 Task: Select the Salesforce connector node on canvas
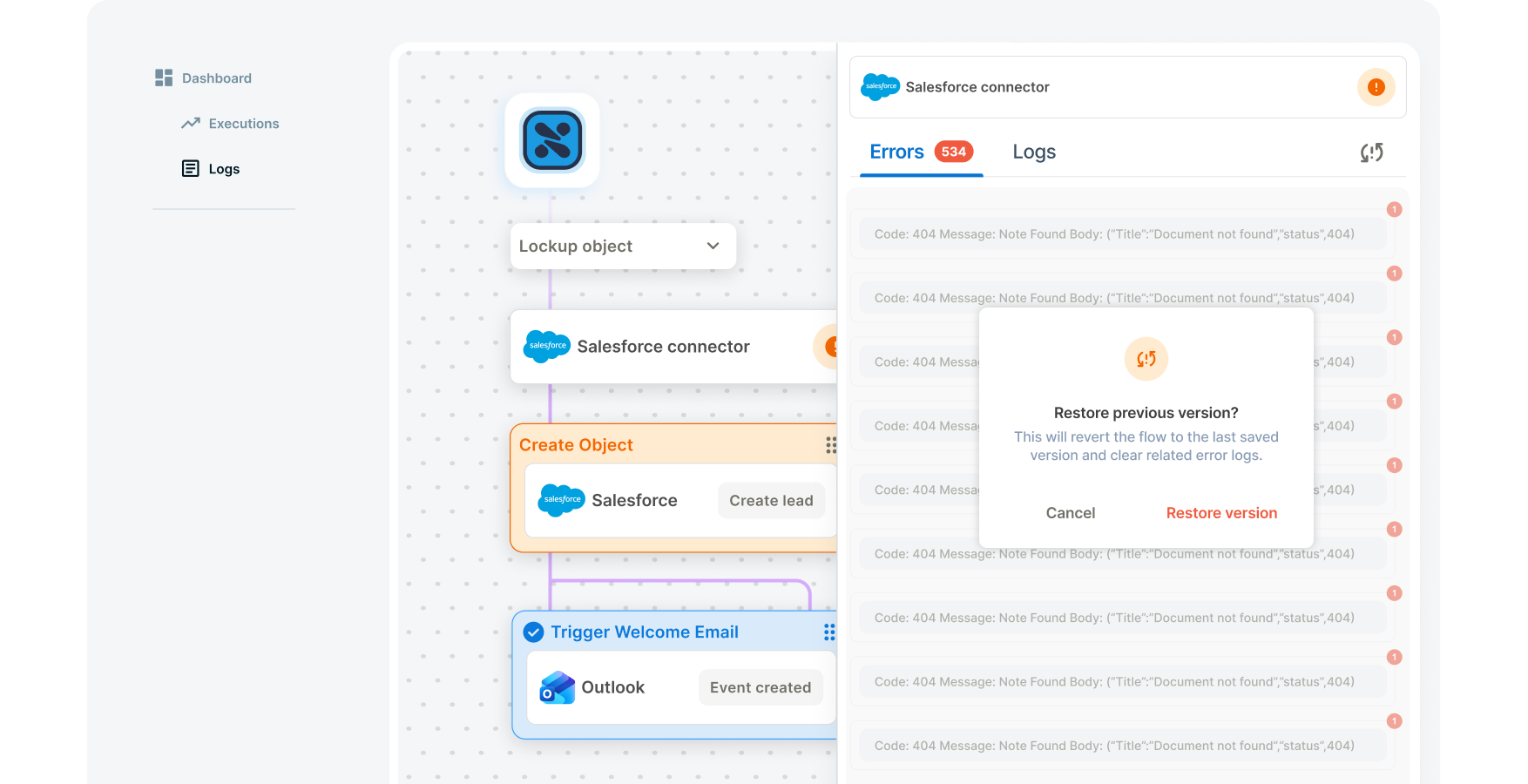tap(673, 347)
